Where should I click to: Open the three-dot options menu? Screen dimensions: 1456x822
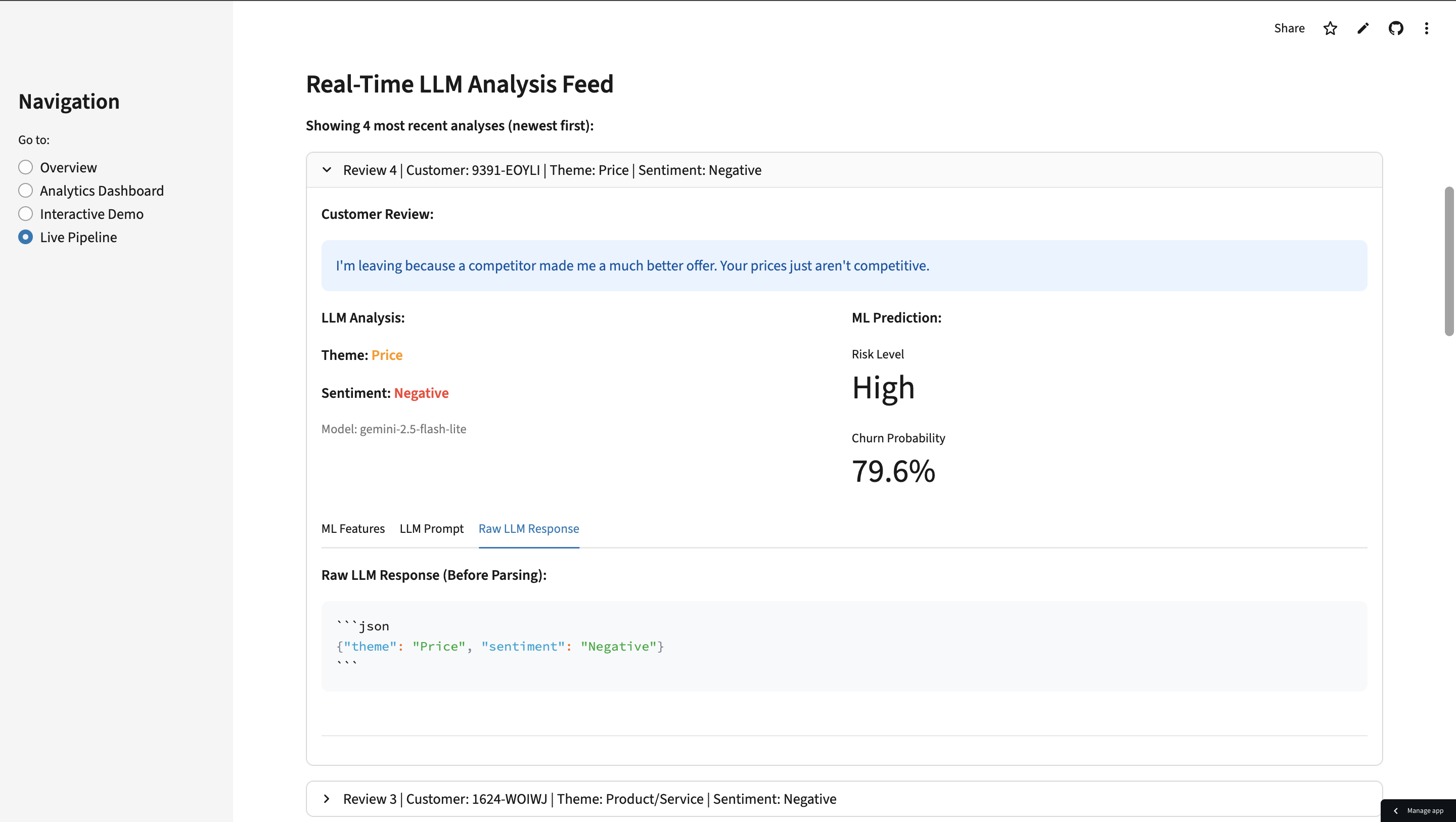coord(1426,28)
